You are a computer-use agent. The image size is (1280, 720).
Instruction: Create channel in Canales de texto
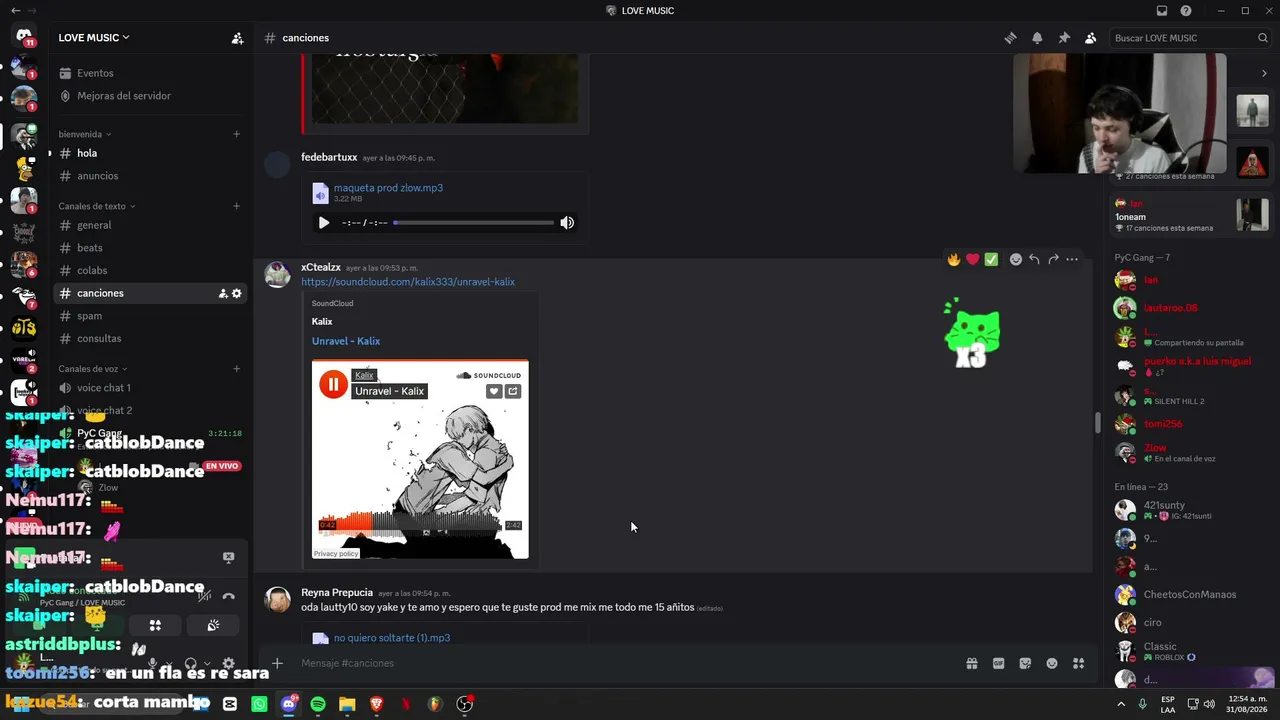[x=237, y=206]
